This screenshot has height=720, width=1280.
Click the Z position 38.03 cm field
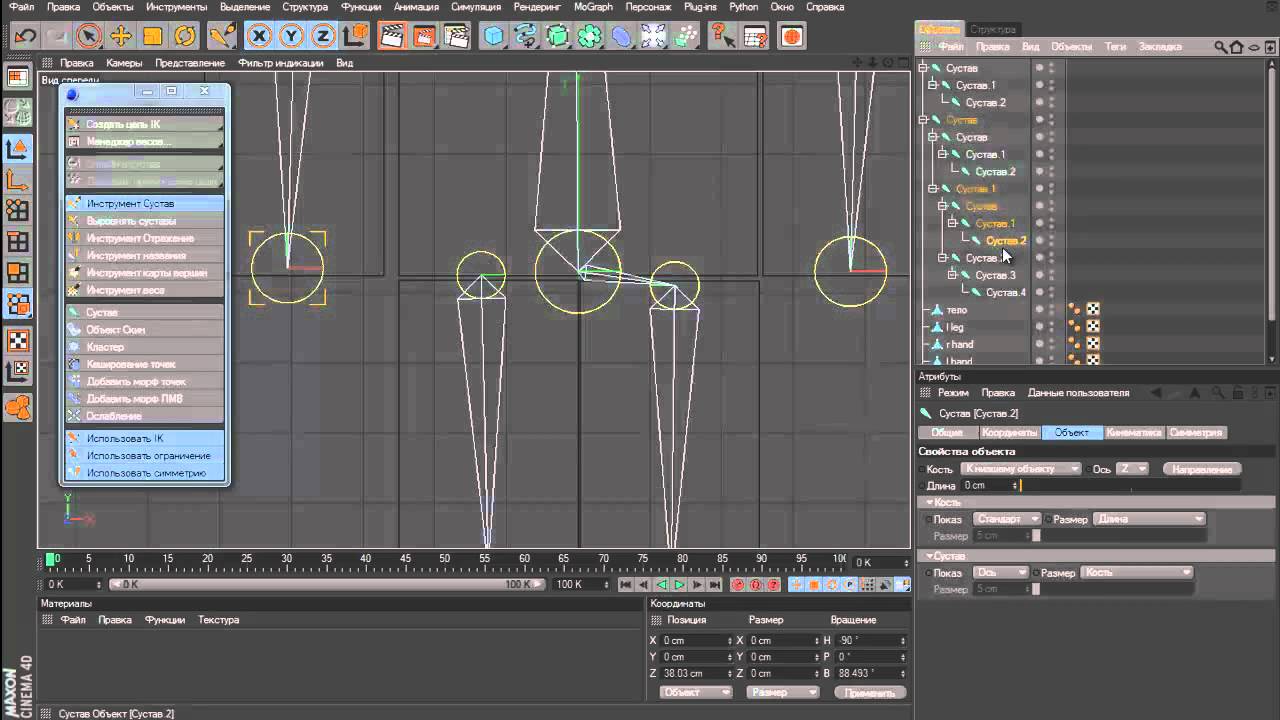point(697,673)
